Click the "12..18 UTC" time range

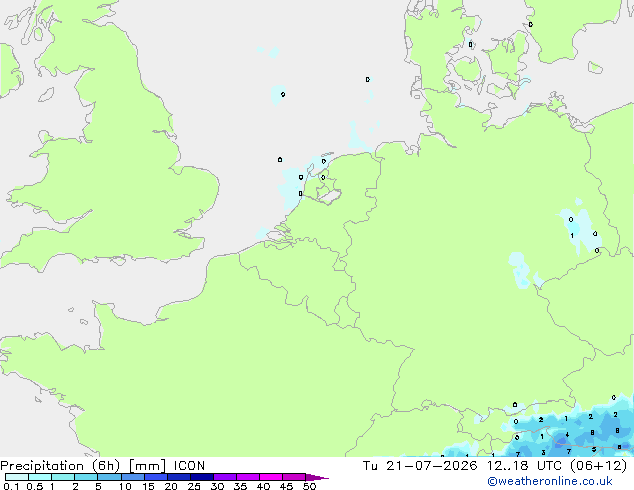point(524,466)
